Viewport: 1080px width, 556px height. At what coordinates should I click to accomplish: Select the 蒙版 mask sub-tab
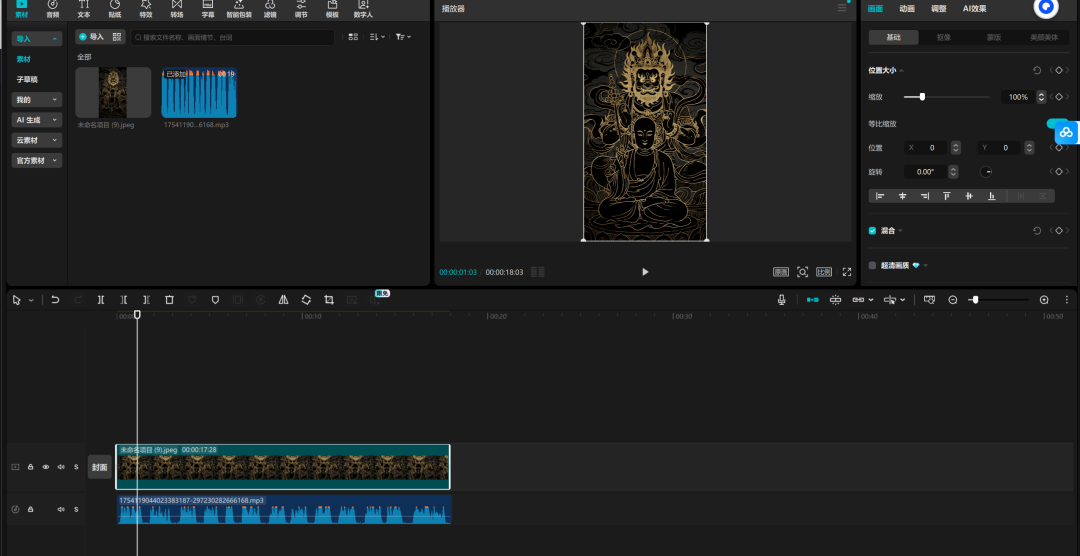click(x=993, y=37)
